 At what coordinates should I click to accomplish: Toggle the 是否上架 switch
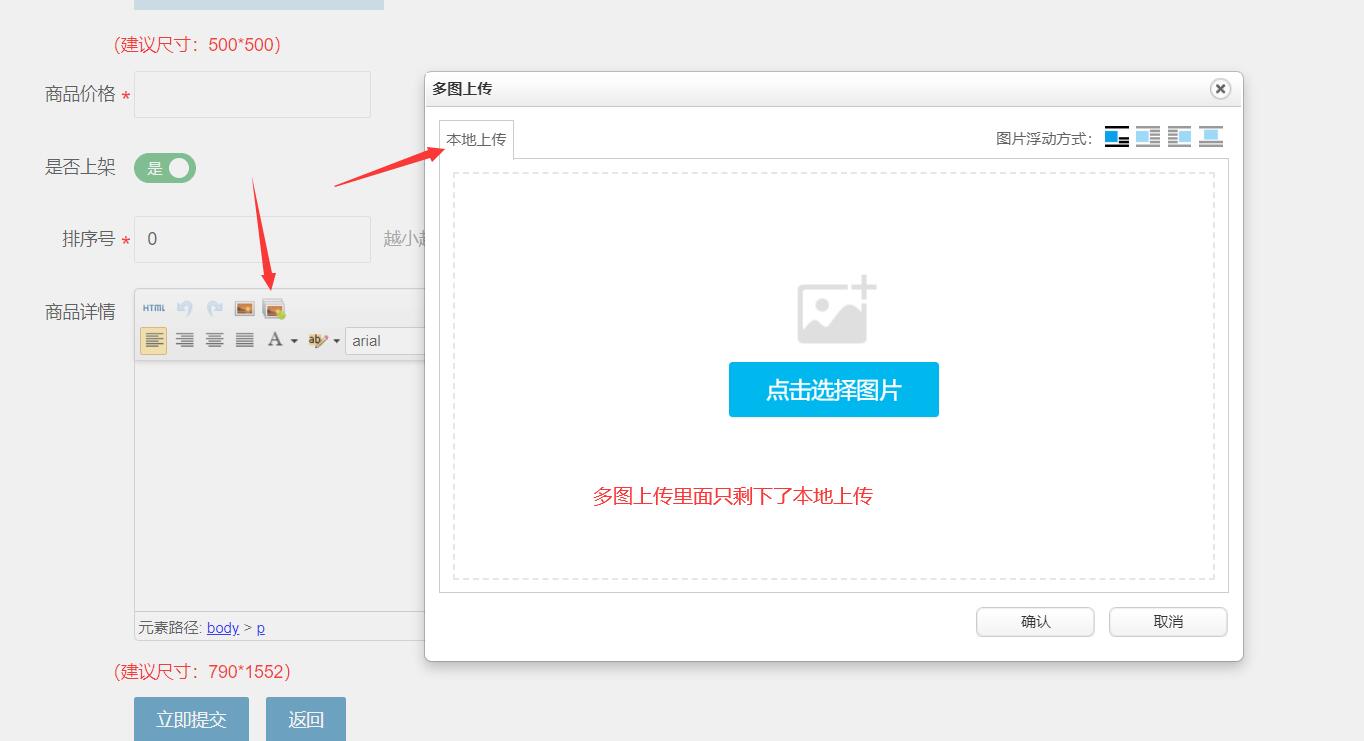click(165, 168)
